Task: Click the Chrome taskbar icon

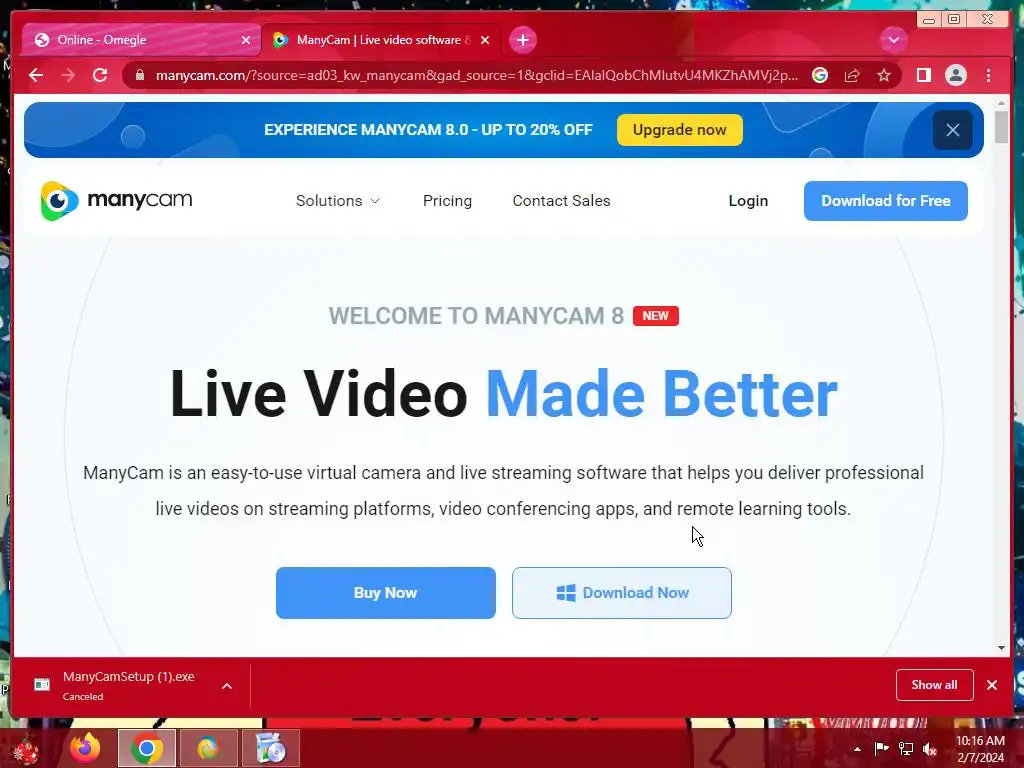Action: coord(146,748)
